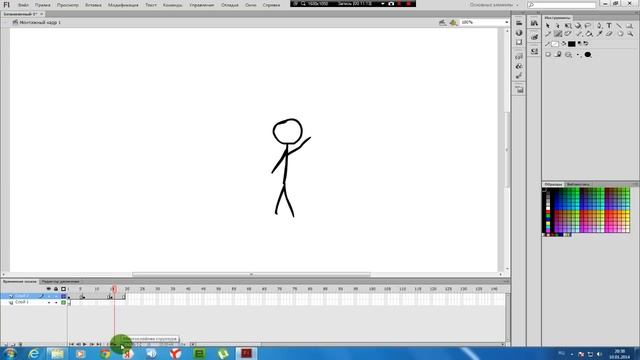Toggle outline view for Слой 2
The height and width of the screenshot is (360, 640).
63,296
